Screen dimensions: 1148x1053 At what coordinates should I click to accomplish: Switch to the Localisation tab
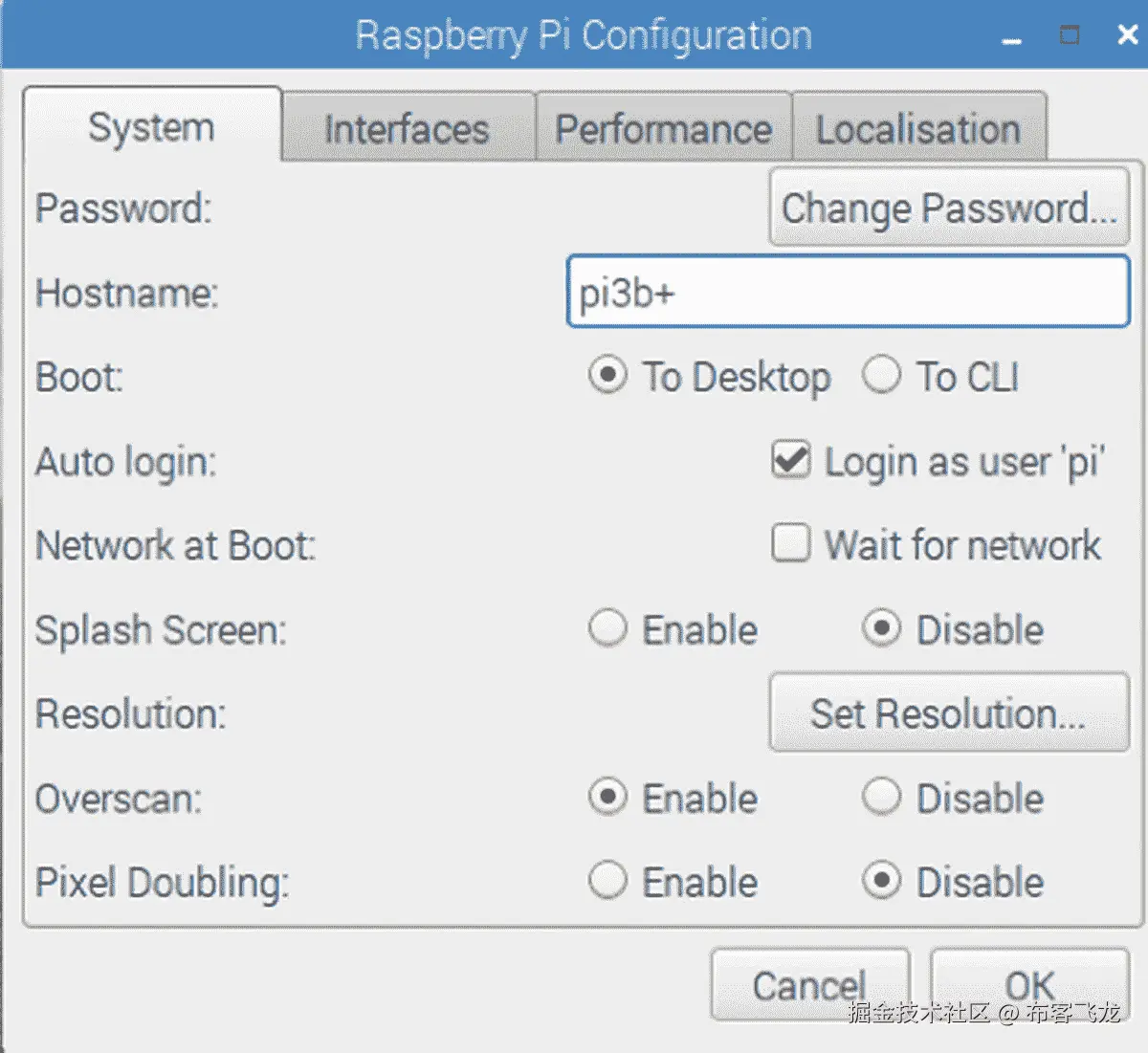918,129
